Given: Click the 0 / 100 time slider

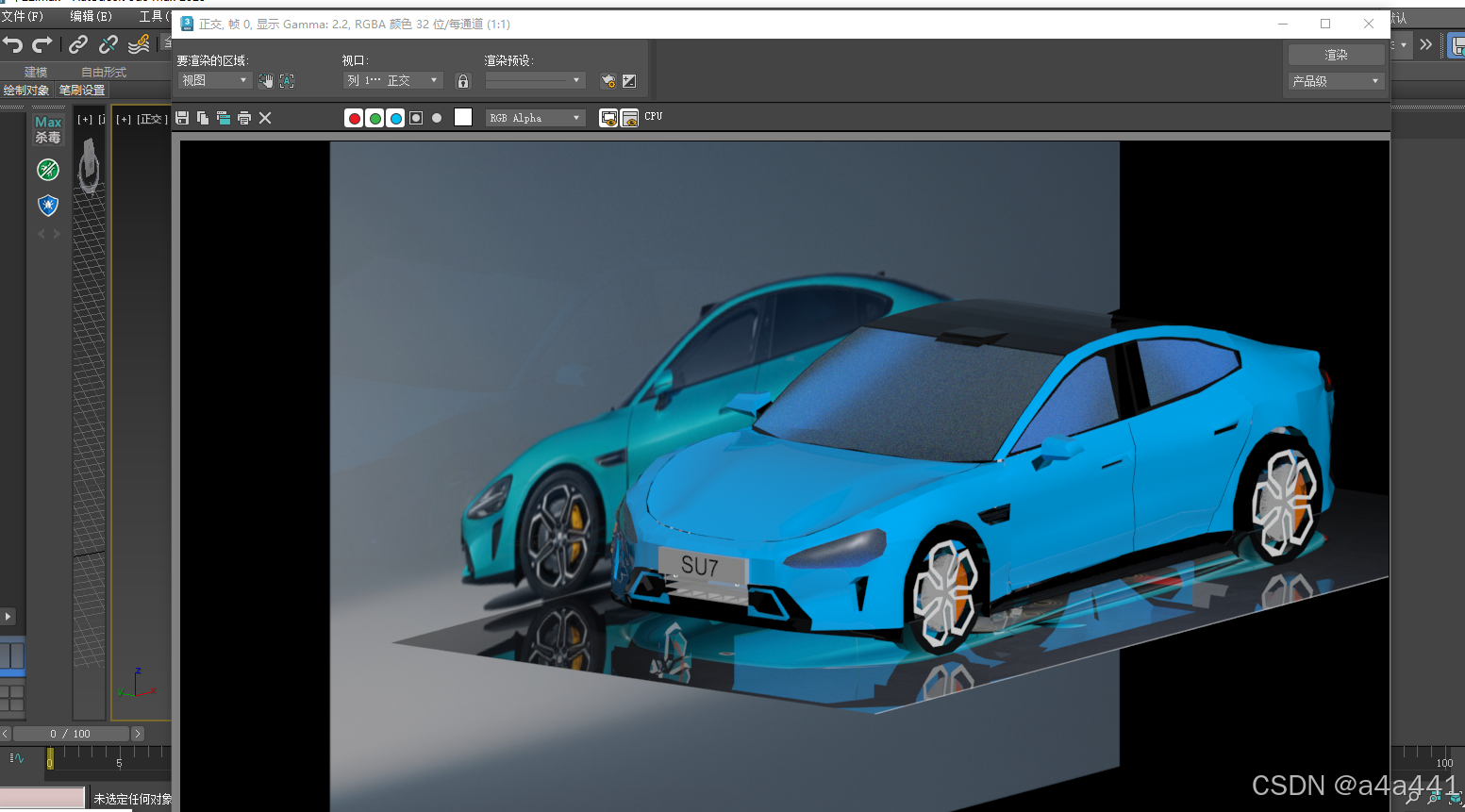Looking at the screenshot, I should (71, 734).
